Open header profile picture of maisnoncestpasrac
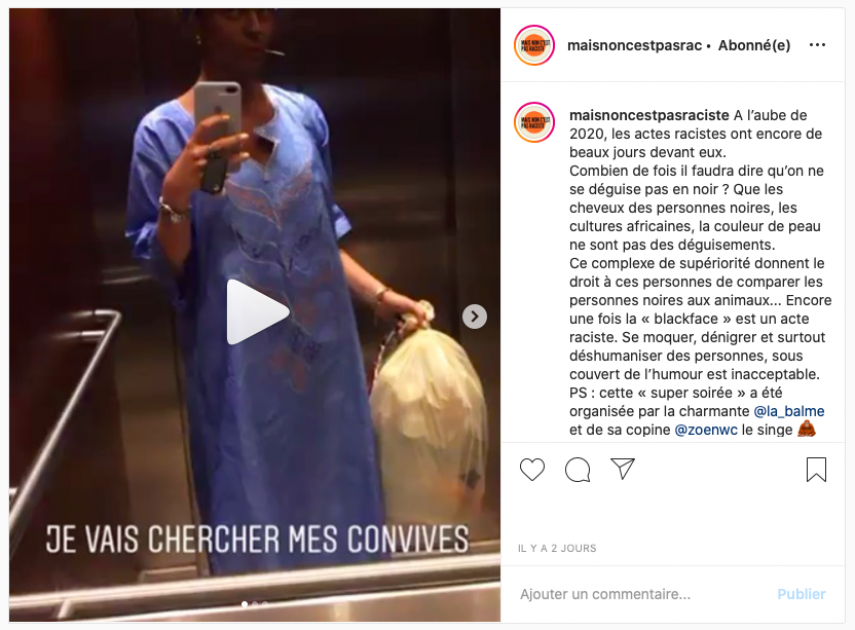 (534, 45)
